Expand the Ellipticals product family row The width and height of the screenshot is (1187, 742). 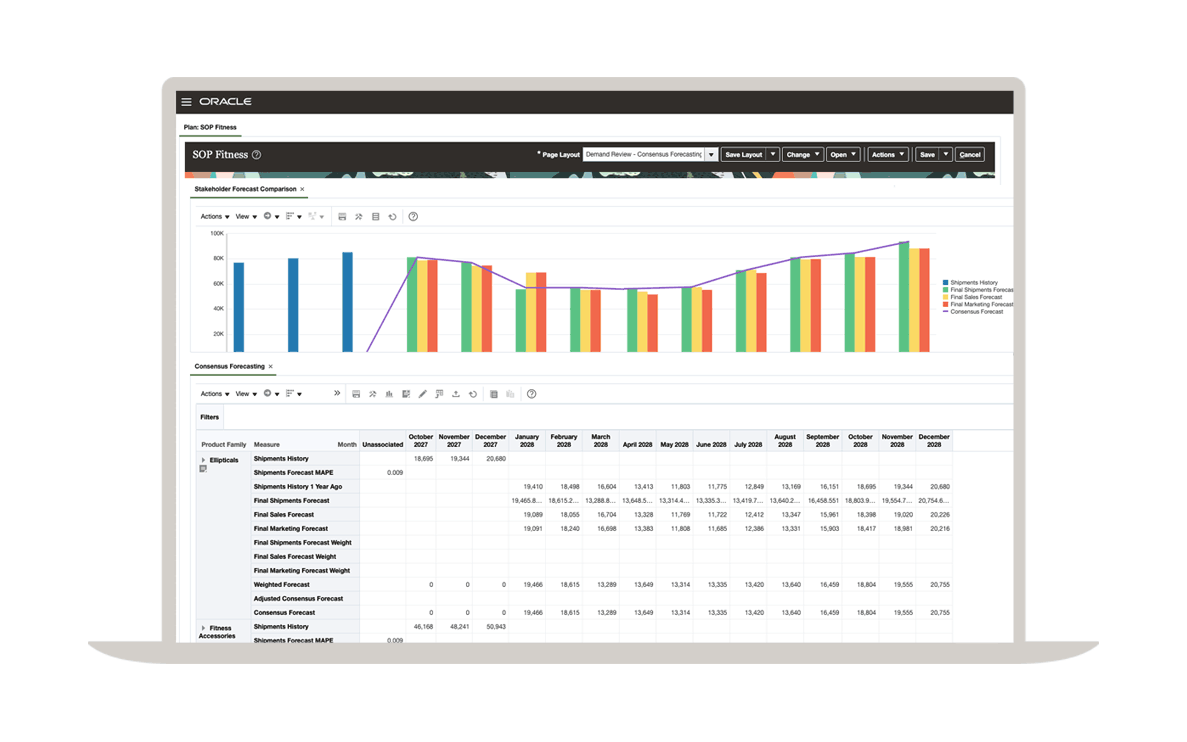point(203,460)
